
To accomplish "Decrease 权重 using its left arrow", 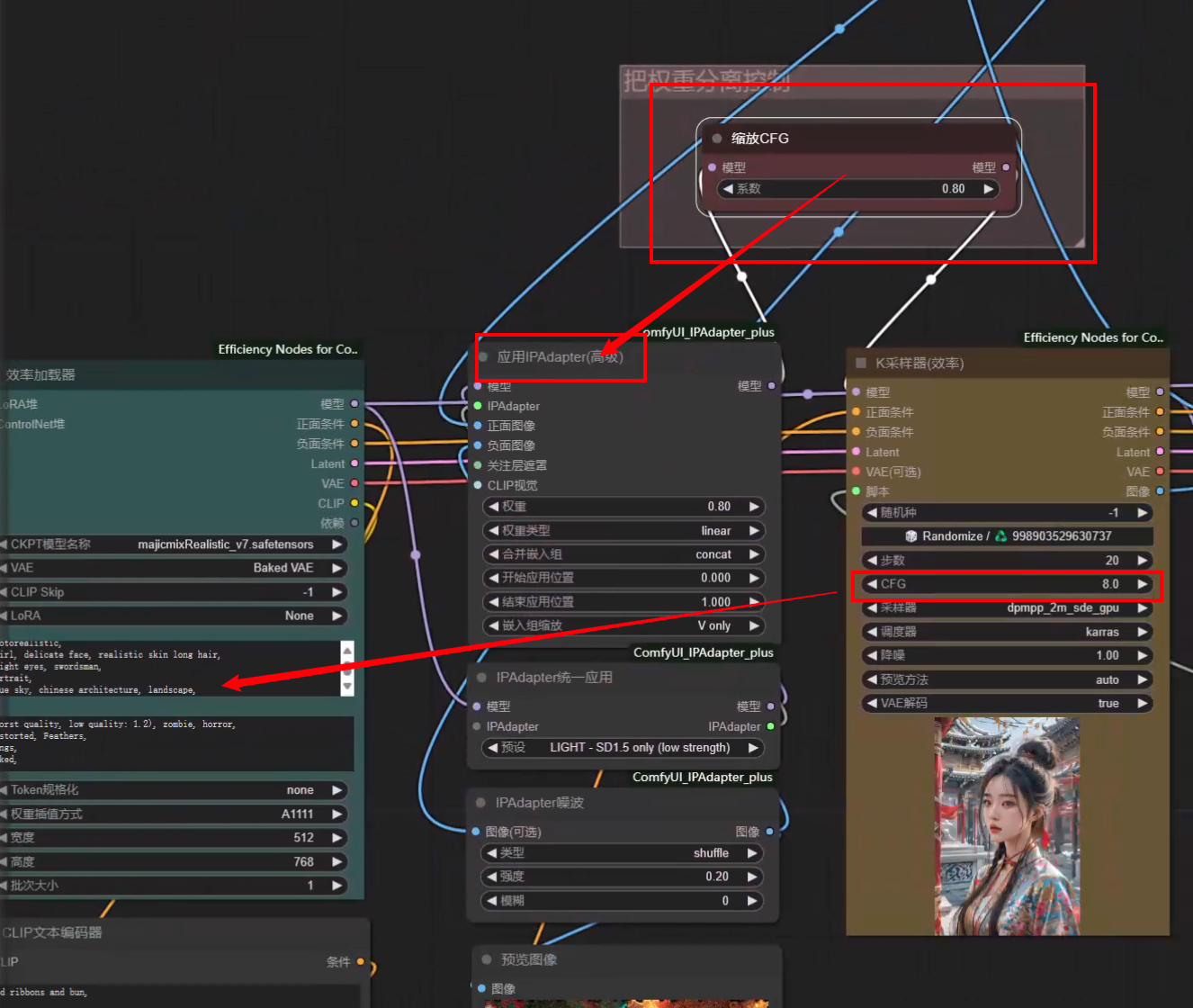I will pyautogui.click(x=493, y=507).
